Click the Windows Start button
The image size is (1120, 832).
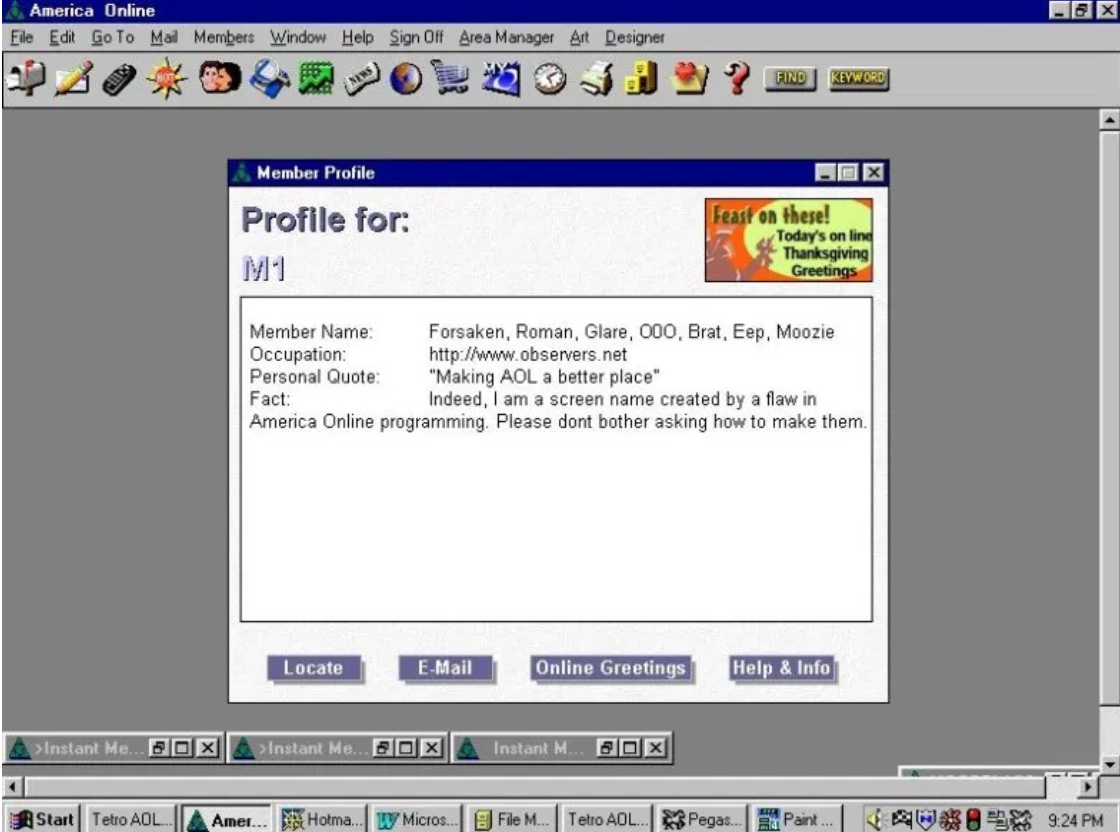coord(41,819)
